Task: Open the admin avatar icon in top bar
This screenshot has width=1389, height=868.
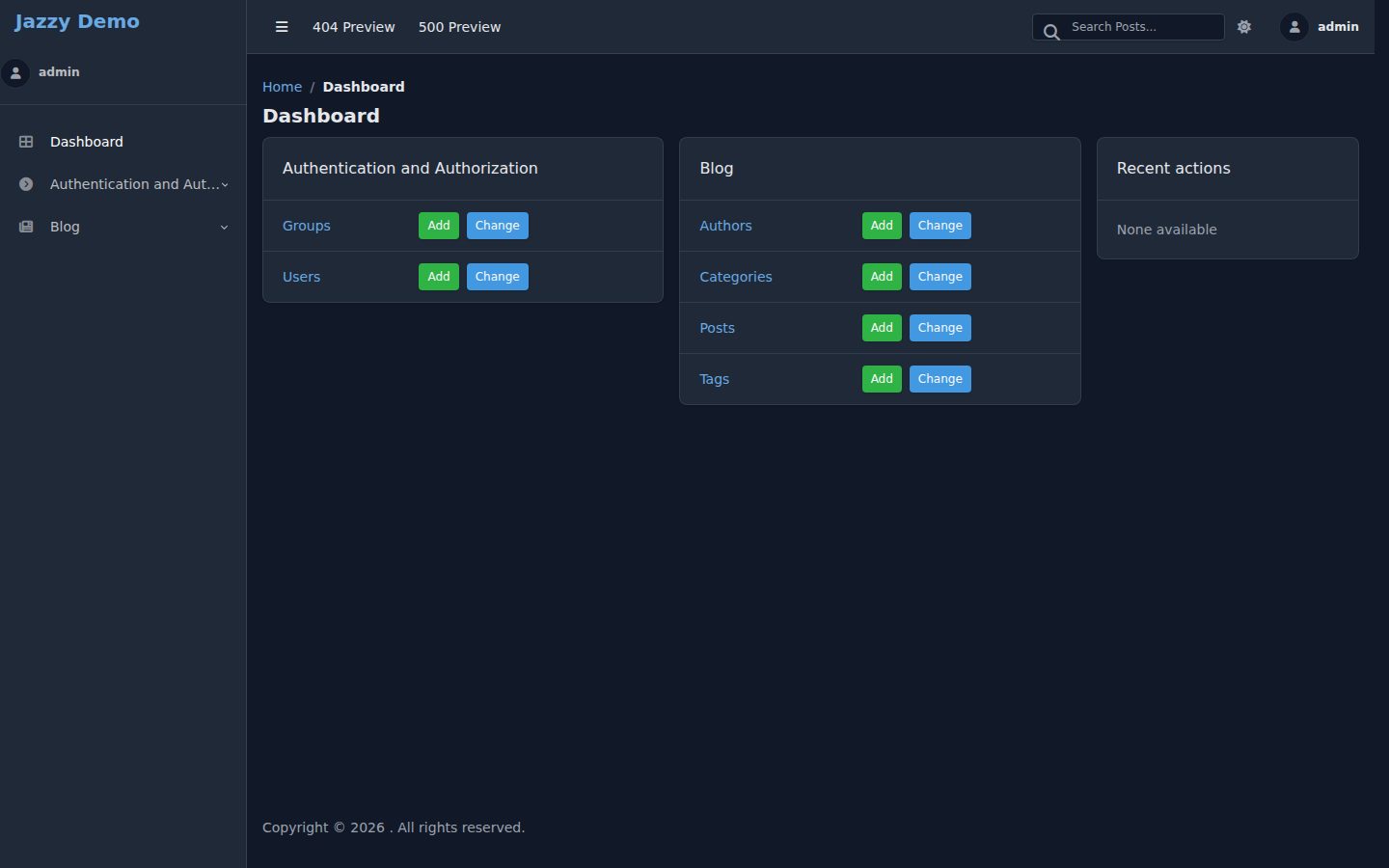Action: pyautogui.click(x=1294, y=27)
